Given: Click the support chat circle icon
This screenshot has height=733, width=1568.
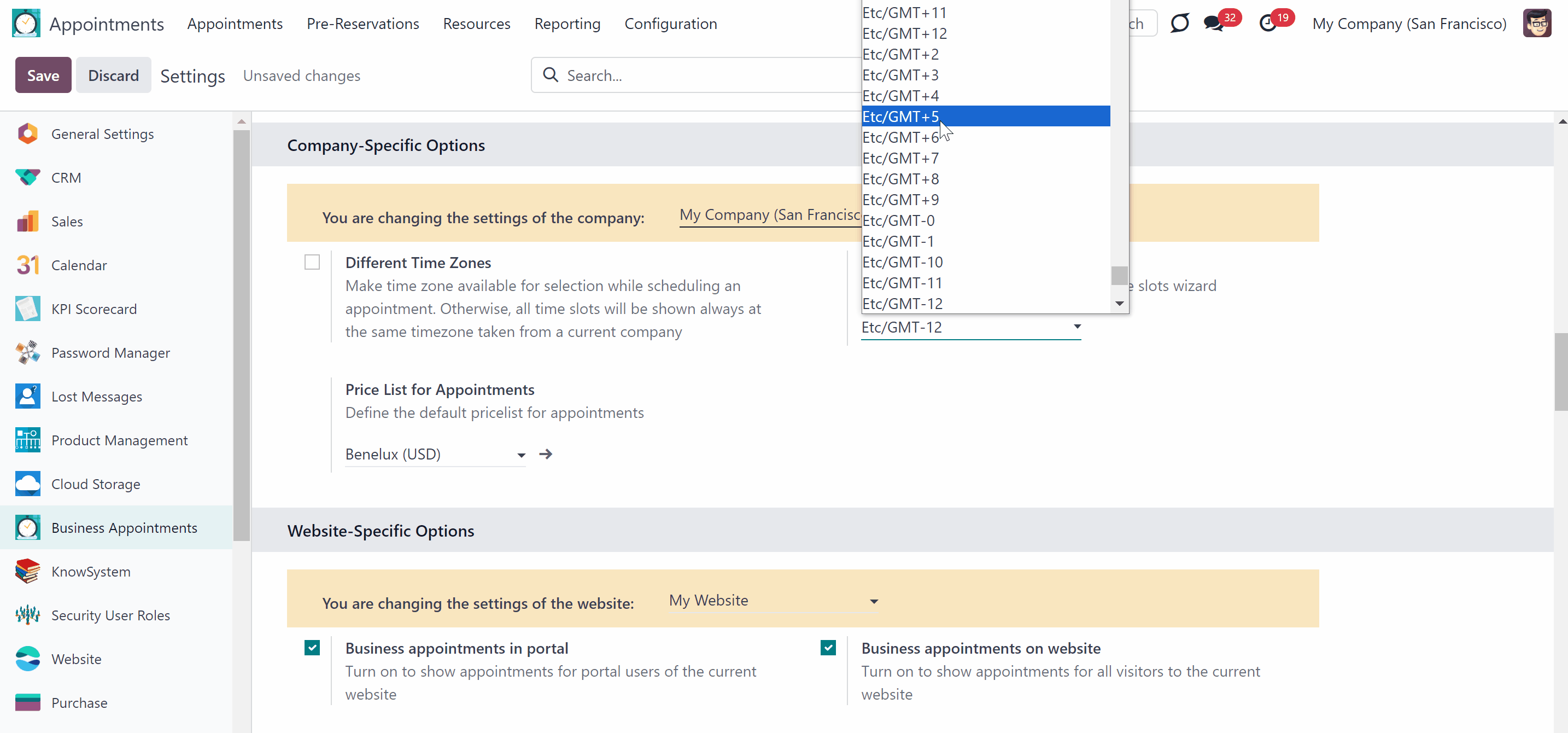Looking at the screenshot, I should click(1180, 24).
